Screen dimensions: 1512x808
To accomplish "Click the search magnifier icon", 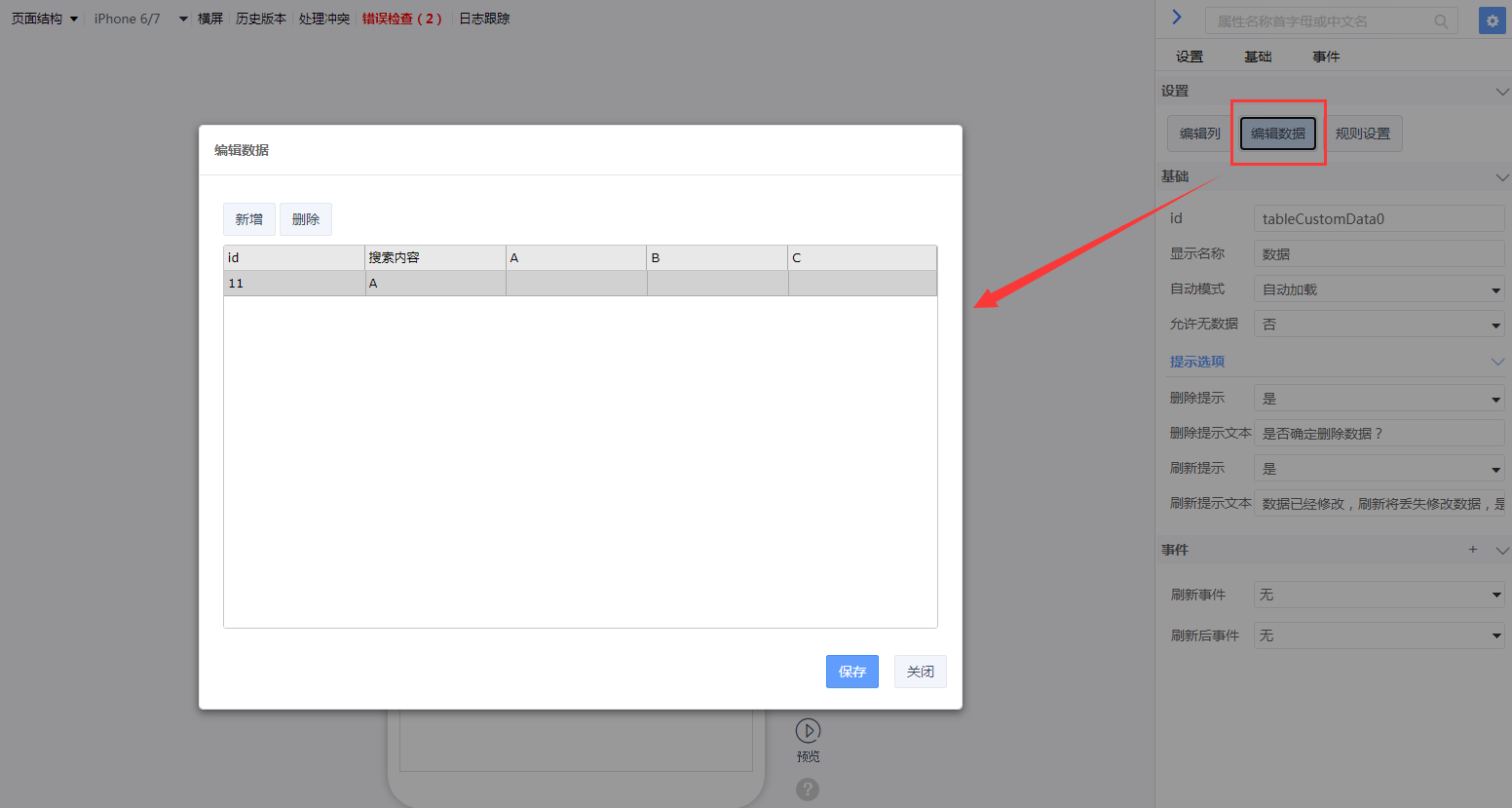I will (x=1441, y=21).
